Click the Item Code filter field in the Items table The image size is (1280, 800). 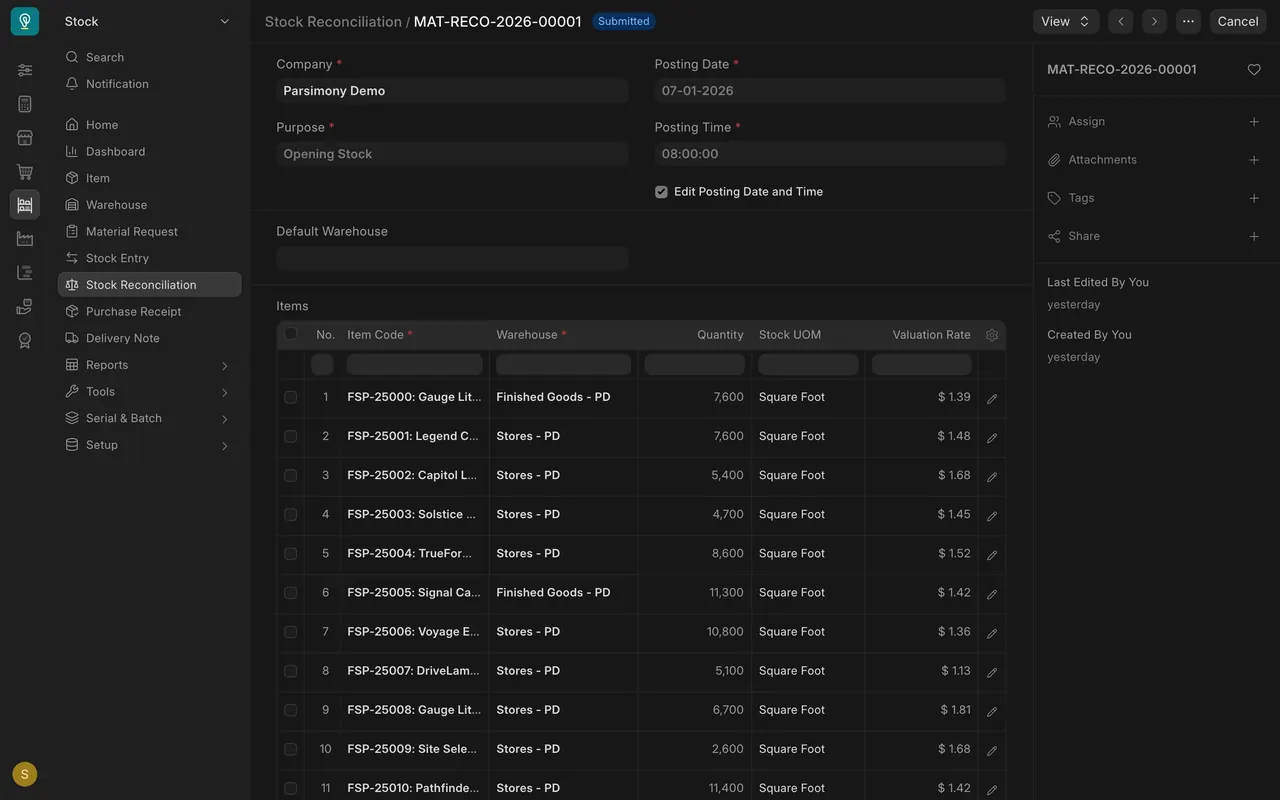(x=415, y=364)
